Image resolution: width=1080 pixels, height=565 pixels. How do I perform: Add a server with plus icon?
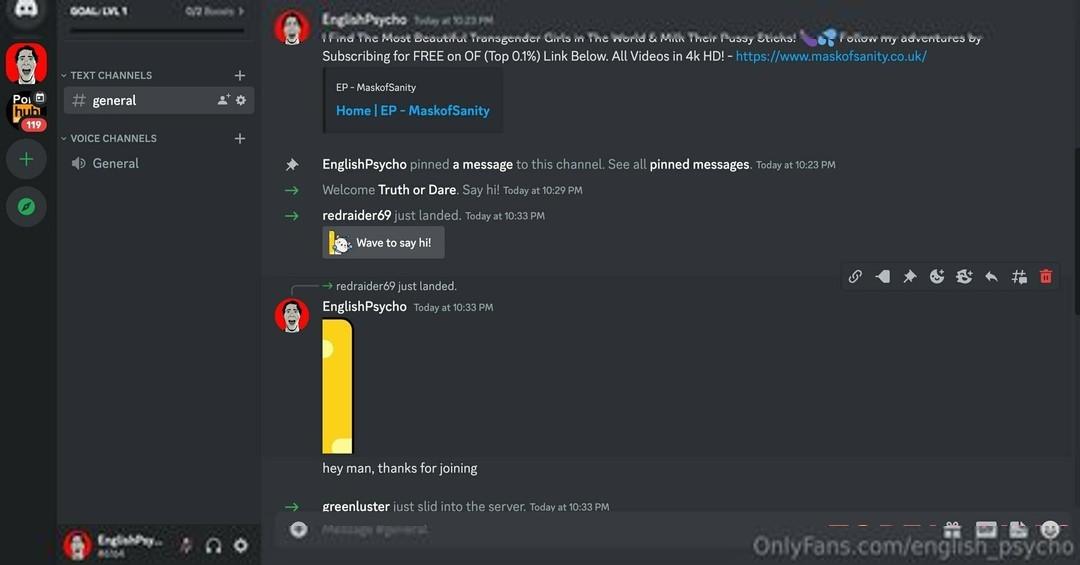26,159
